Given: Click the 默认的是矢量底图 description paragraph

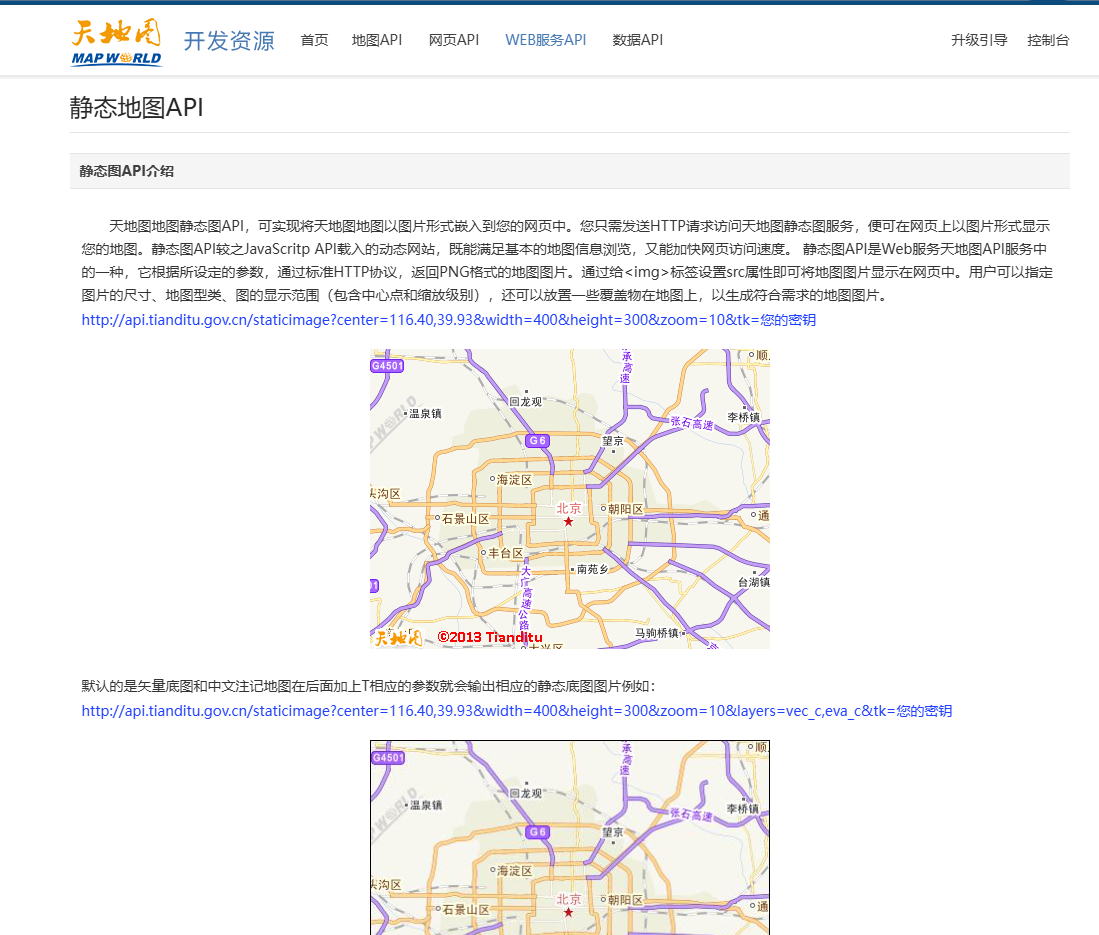Looking at the screenshot, I should (x=369, y=686).
